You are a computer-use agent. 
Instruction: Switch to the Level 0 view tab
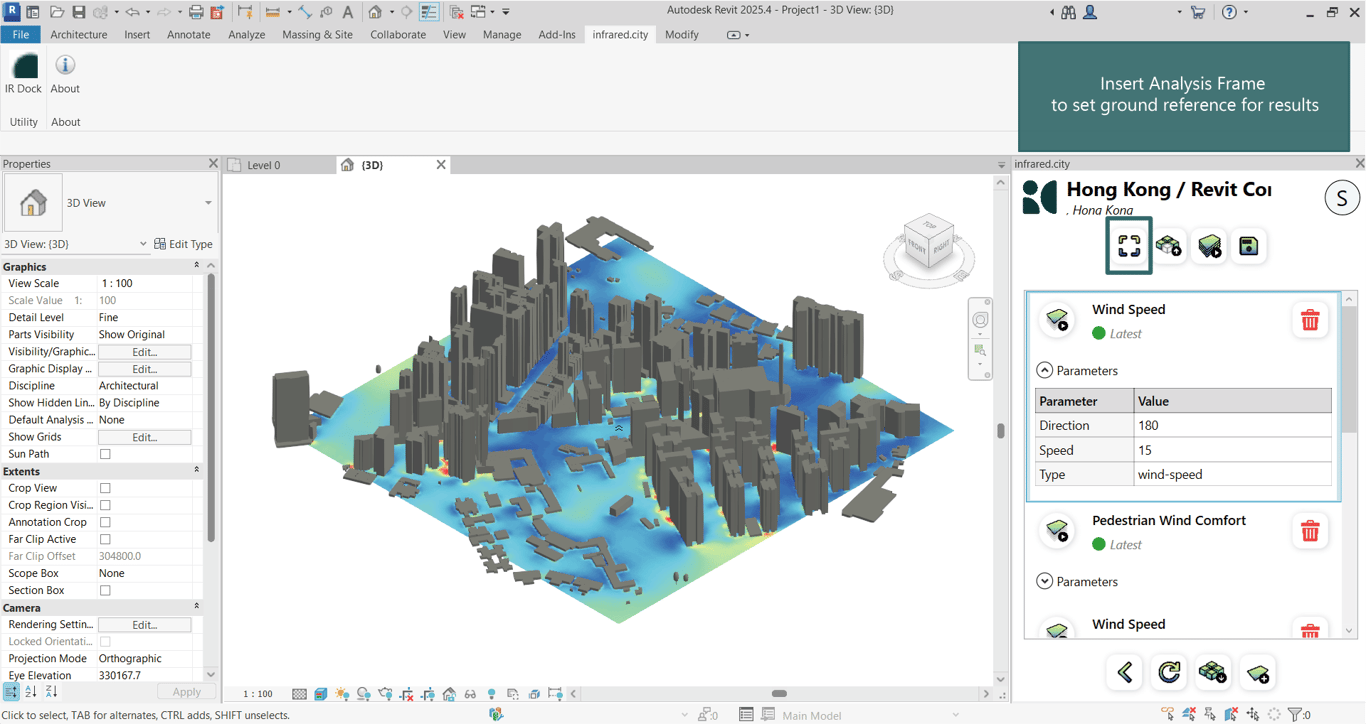(264, 165)
